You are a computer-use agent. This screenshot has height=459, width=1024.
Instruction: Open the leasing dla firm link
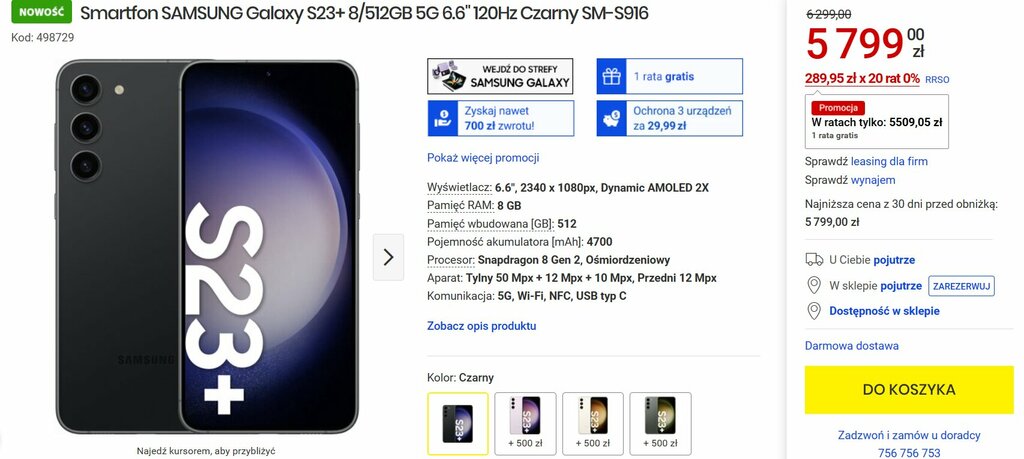(889, 161)
